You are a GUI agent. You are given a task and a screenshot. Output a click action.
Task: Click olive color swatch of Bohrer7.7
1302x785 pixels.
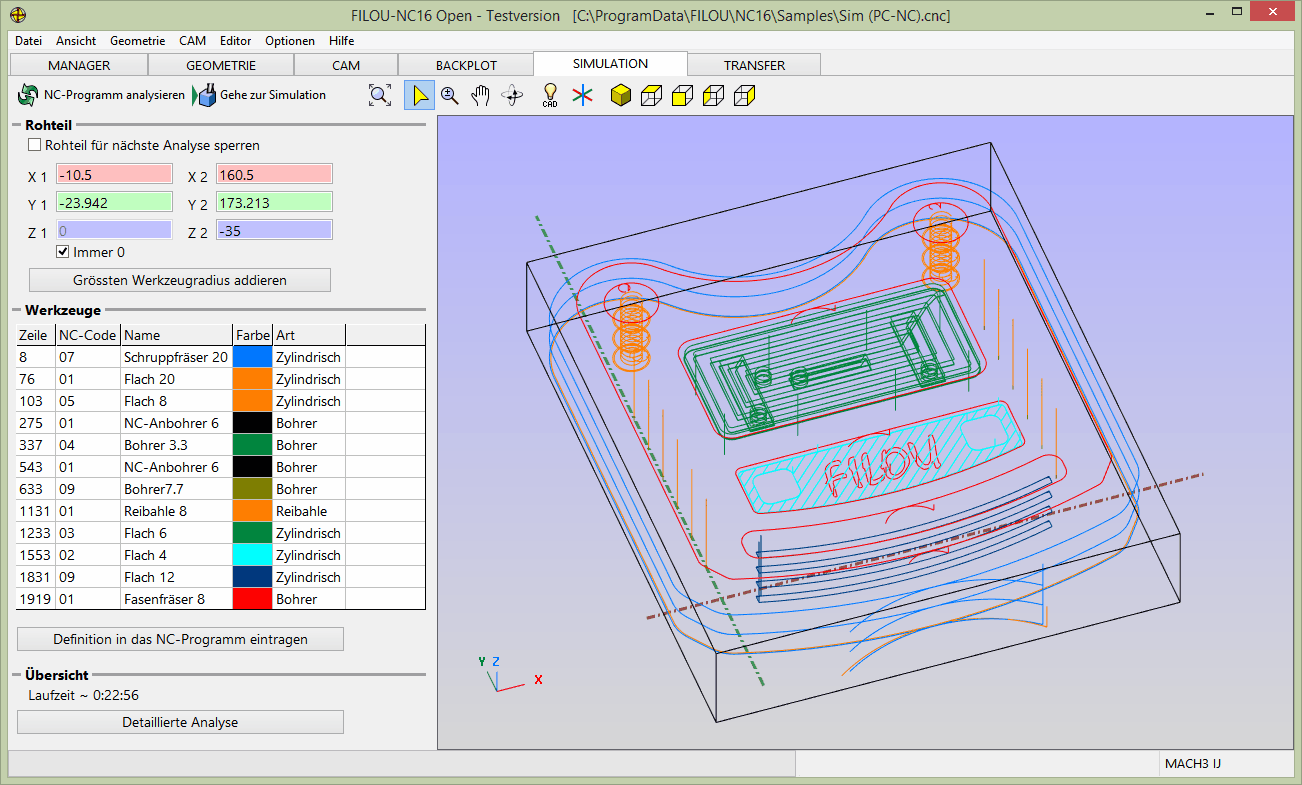252,489
